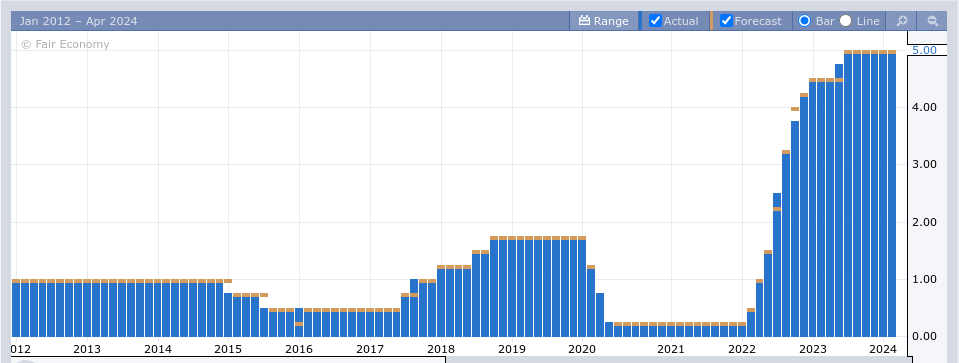Screen dimensions: 959x363
Task: Click the zoom in magnifier icon
Action: [902, 21]
